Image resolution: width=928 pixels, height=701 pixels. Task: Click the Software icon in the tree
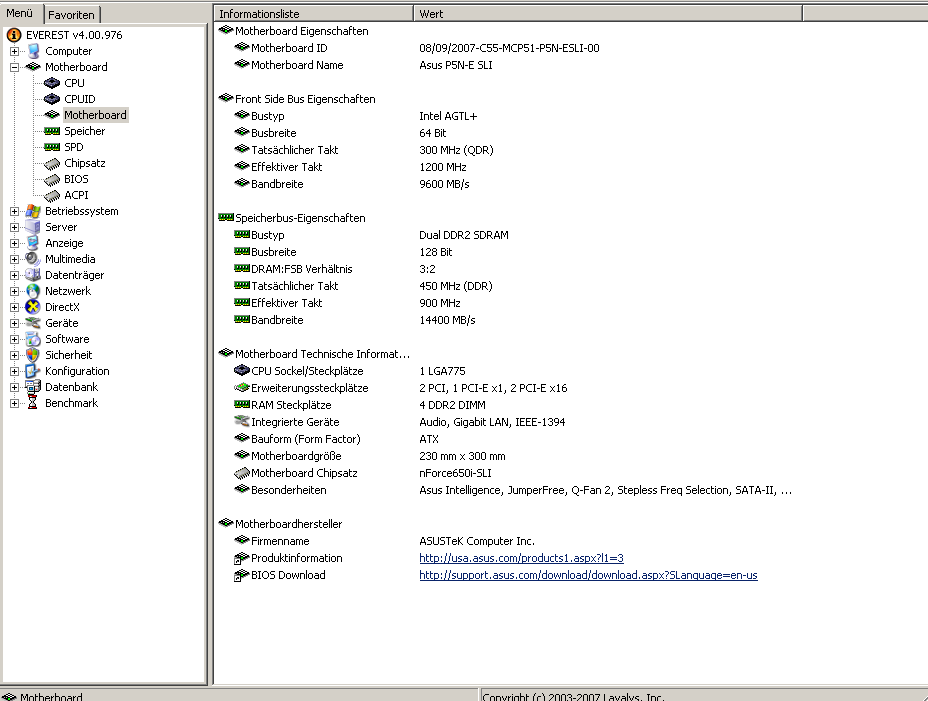point(33,339)
